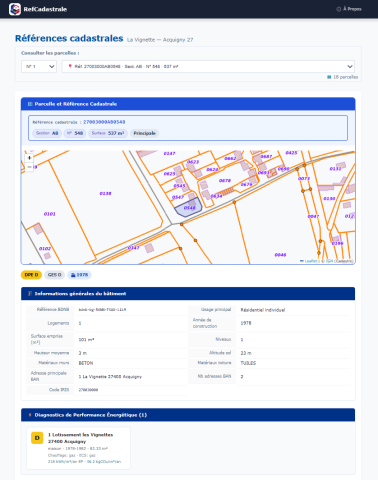Click the N° 548 chip

coord(75,133)
